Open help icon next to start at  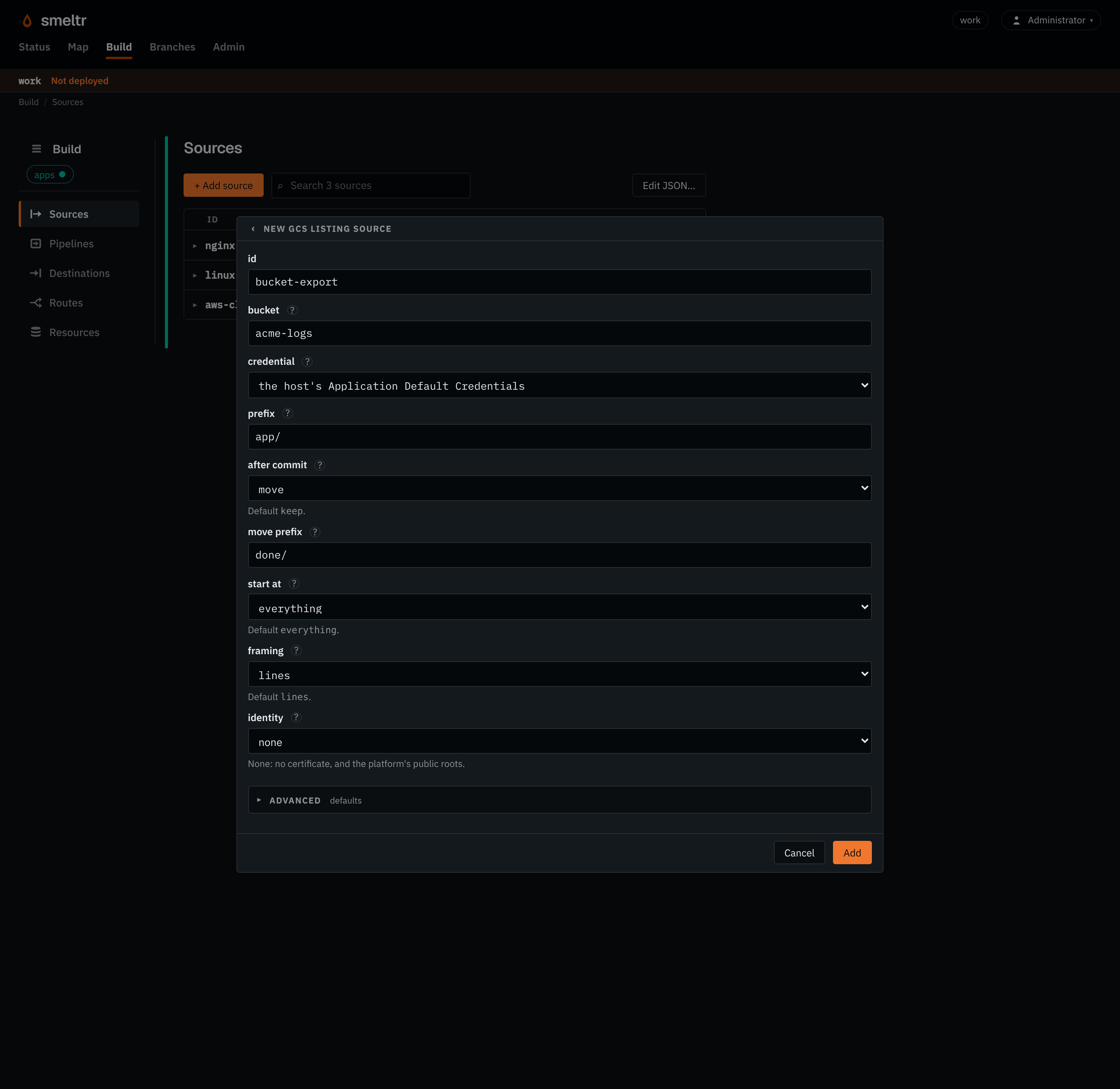pyautogui.click(x=294, y=583)
